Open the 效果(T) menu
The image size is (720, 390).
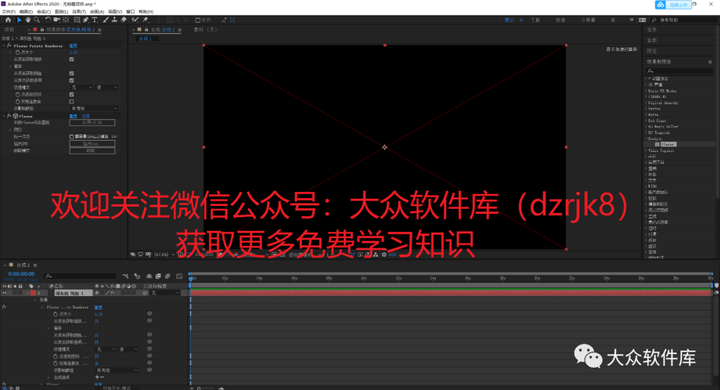79,11
